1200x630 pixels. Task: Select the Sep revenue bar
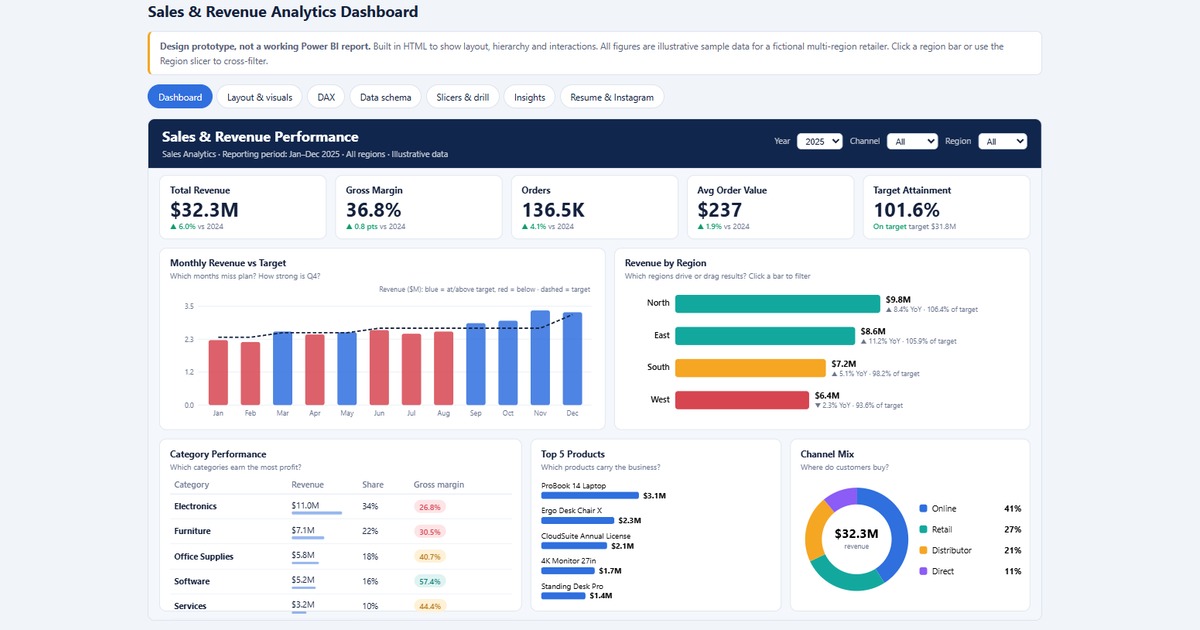click(x=476, y=364)
